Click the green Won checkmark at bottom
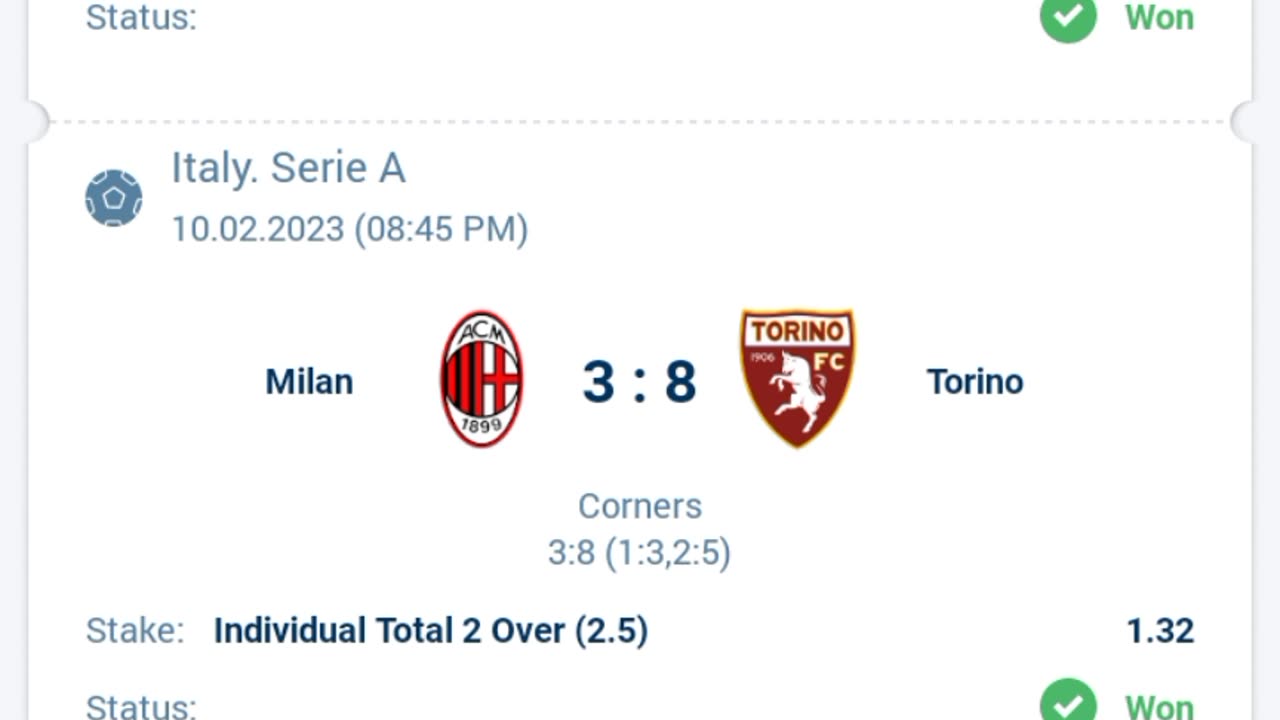1280x720 pixels. coord(1068,701)
